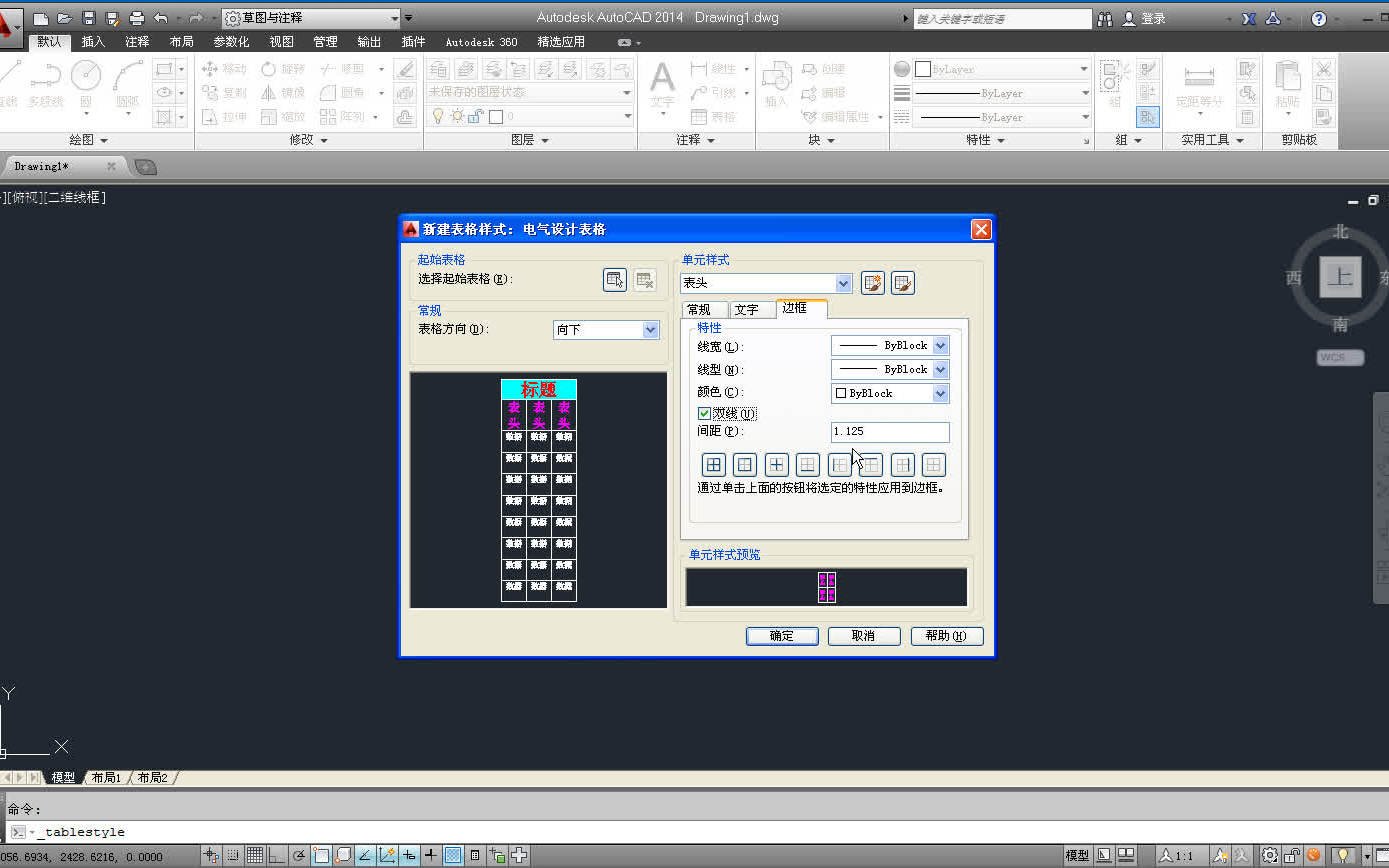1389x868 pixels.
Task: Click the 取消 cancel button
Action: coord(864,636)
